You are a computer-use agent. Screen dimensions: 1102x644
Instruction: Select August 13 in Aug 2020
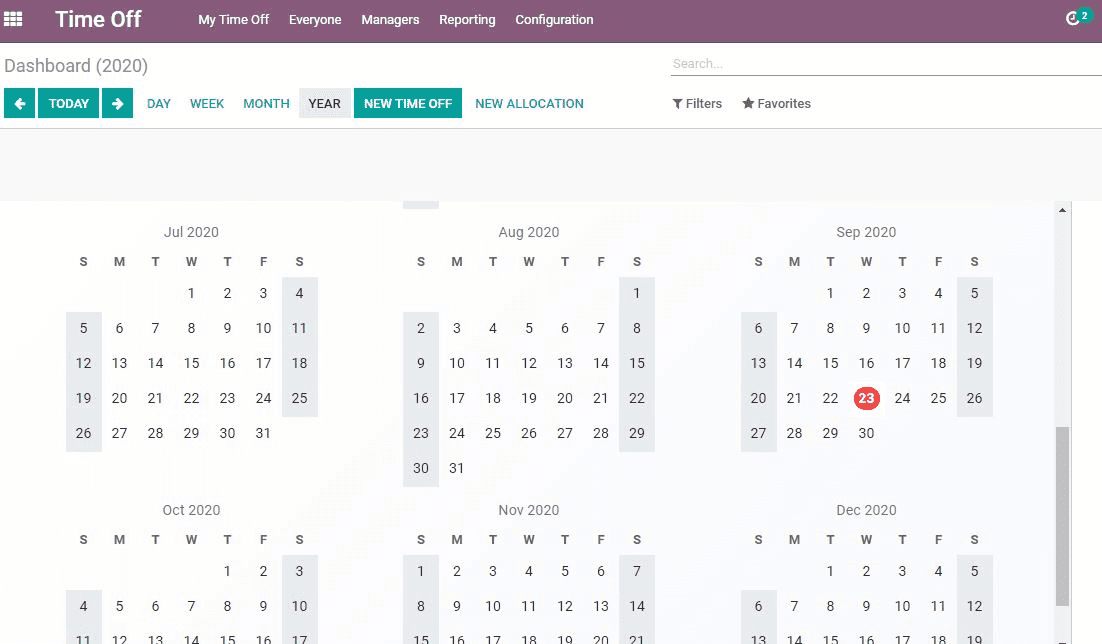[565, 363]
